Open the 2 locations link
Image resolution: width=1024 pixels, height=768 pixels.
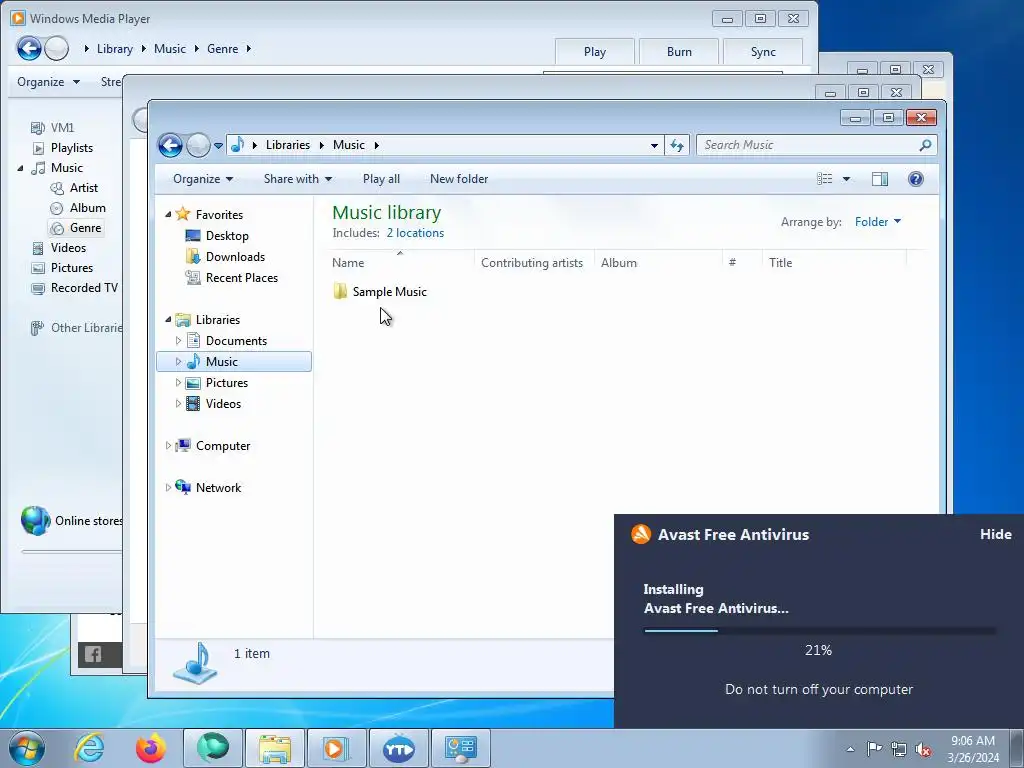(415, 233)
